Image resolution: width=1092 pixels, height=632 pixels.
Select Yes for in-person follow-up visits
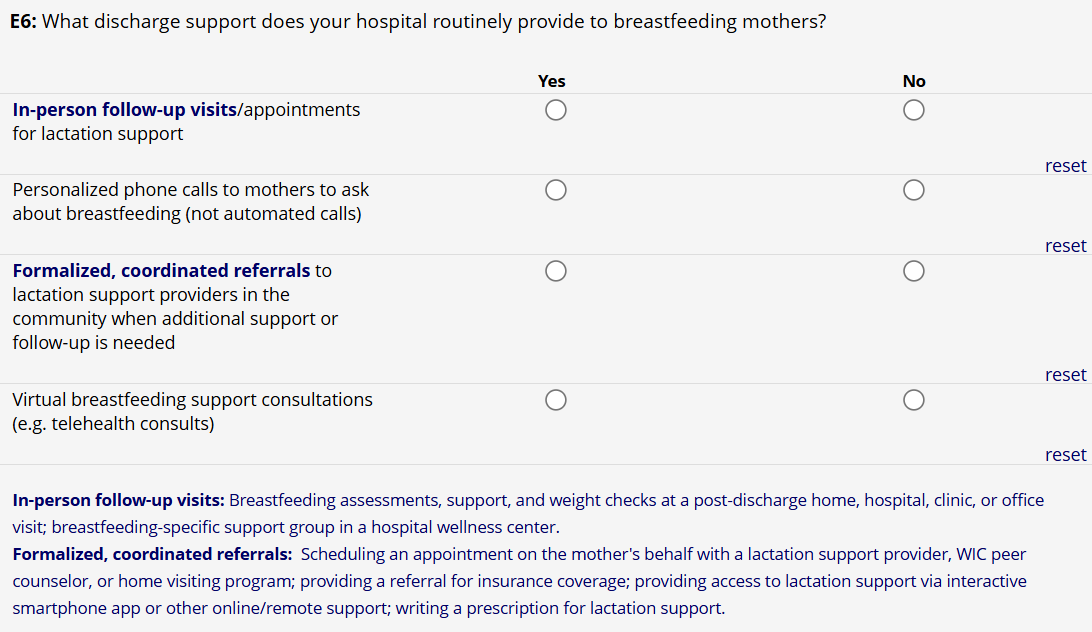click(556, 110)
